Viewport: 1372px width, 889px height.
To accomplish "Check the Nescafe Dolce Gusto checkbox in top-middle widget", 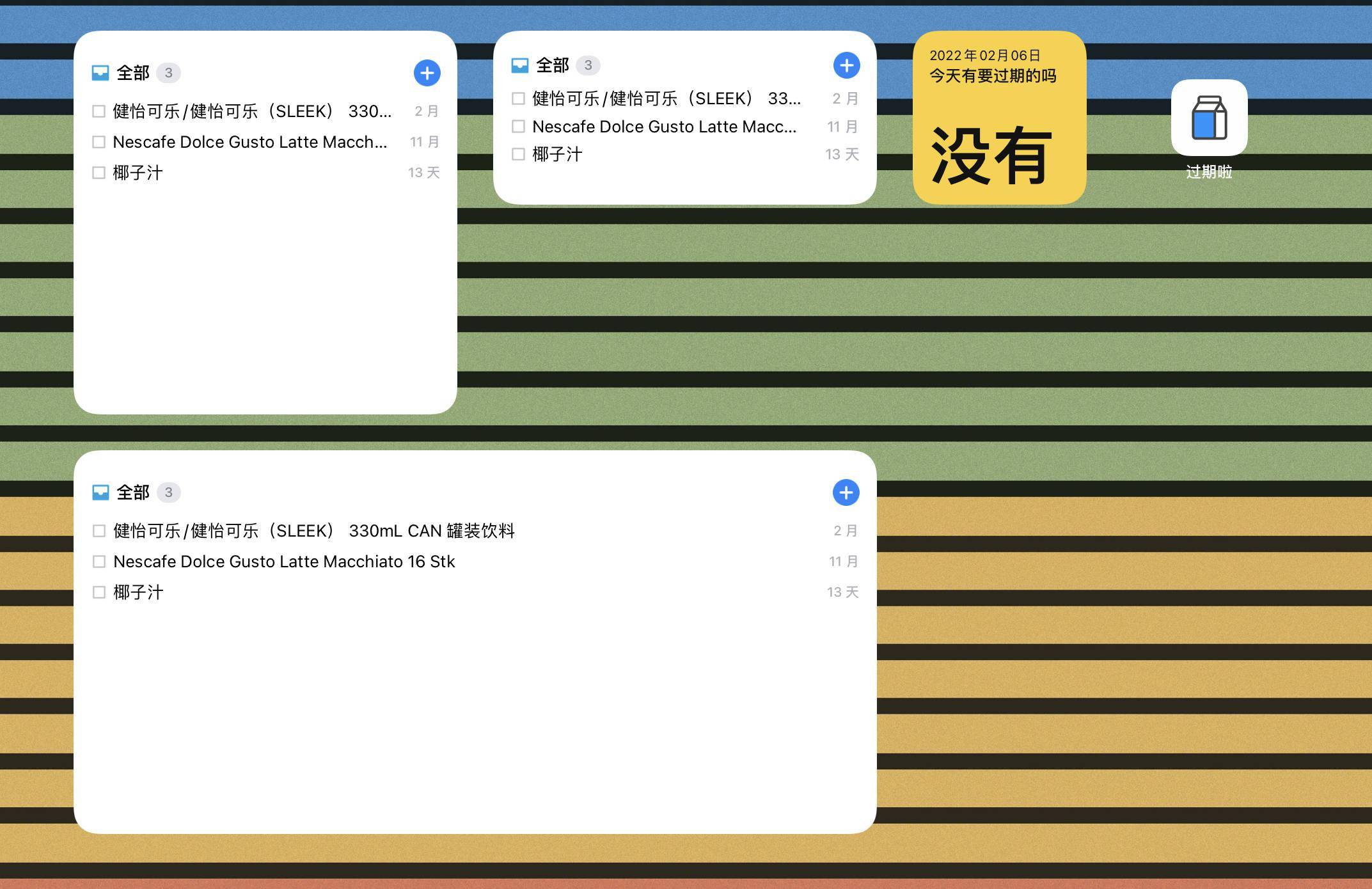I will [518, 126].
